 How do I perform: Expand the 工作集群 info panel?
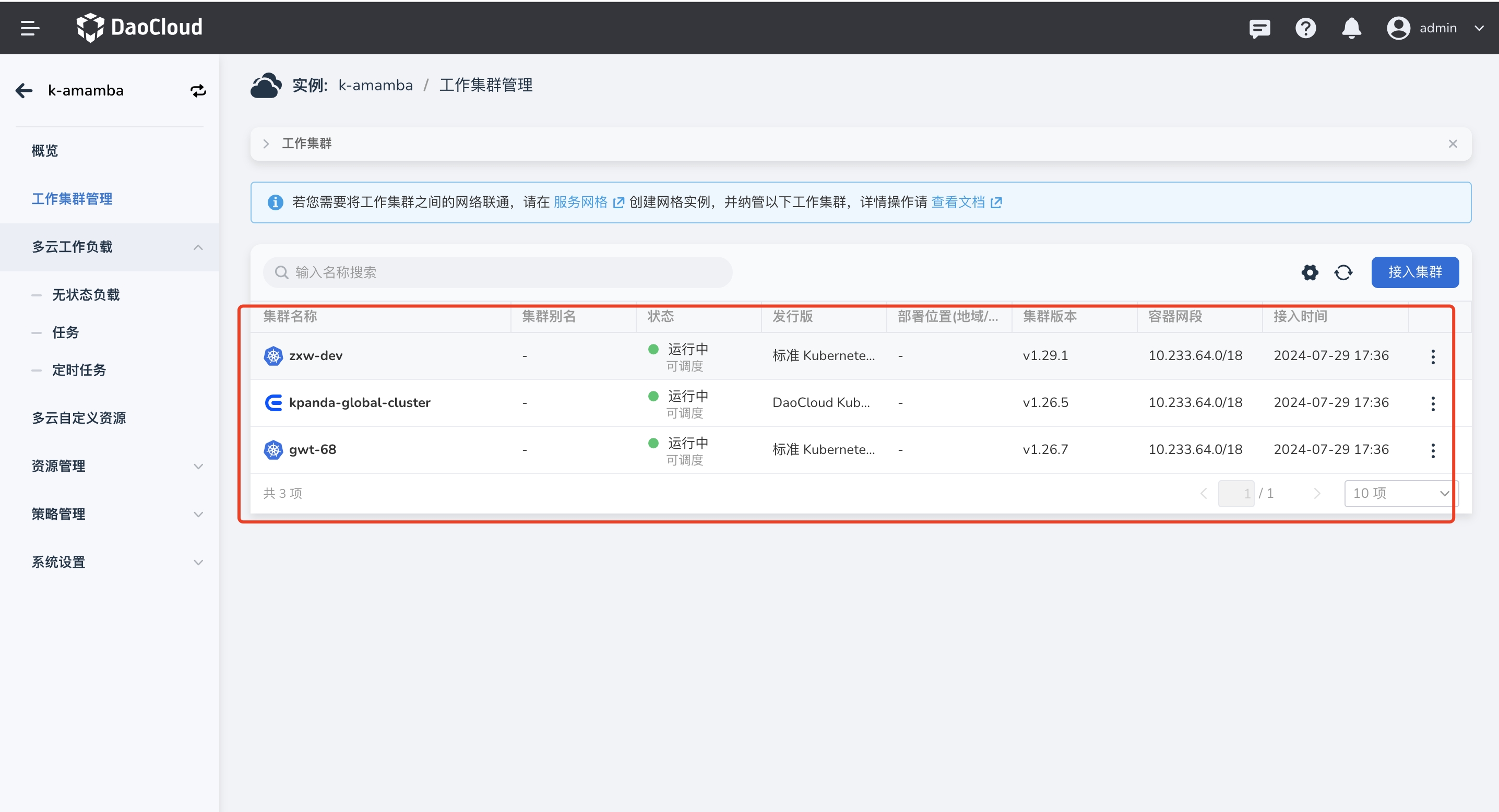[266, 144]
